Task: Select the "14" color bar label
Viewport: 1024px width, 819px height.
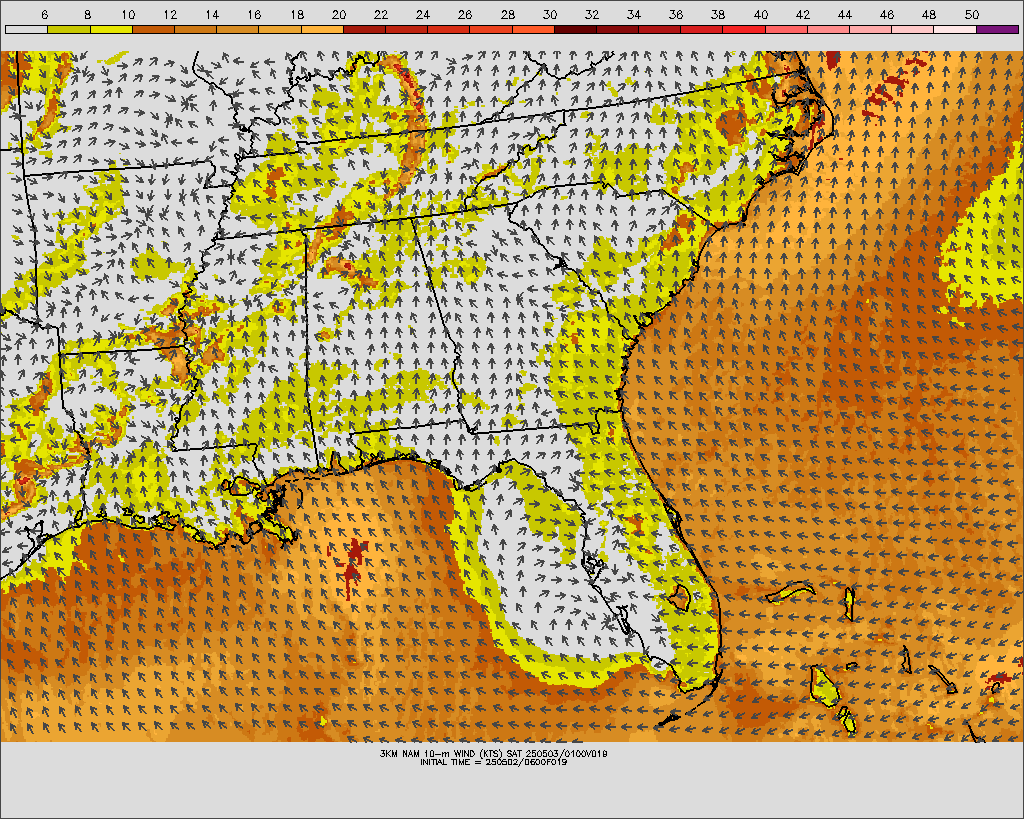Action: [212, 14]
